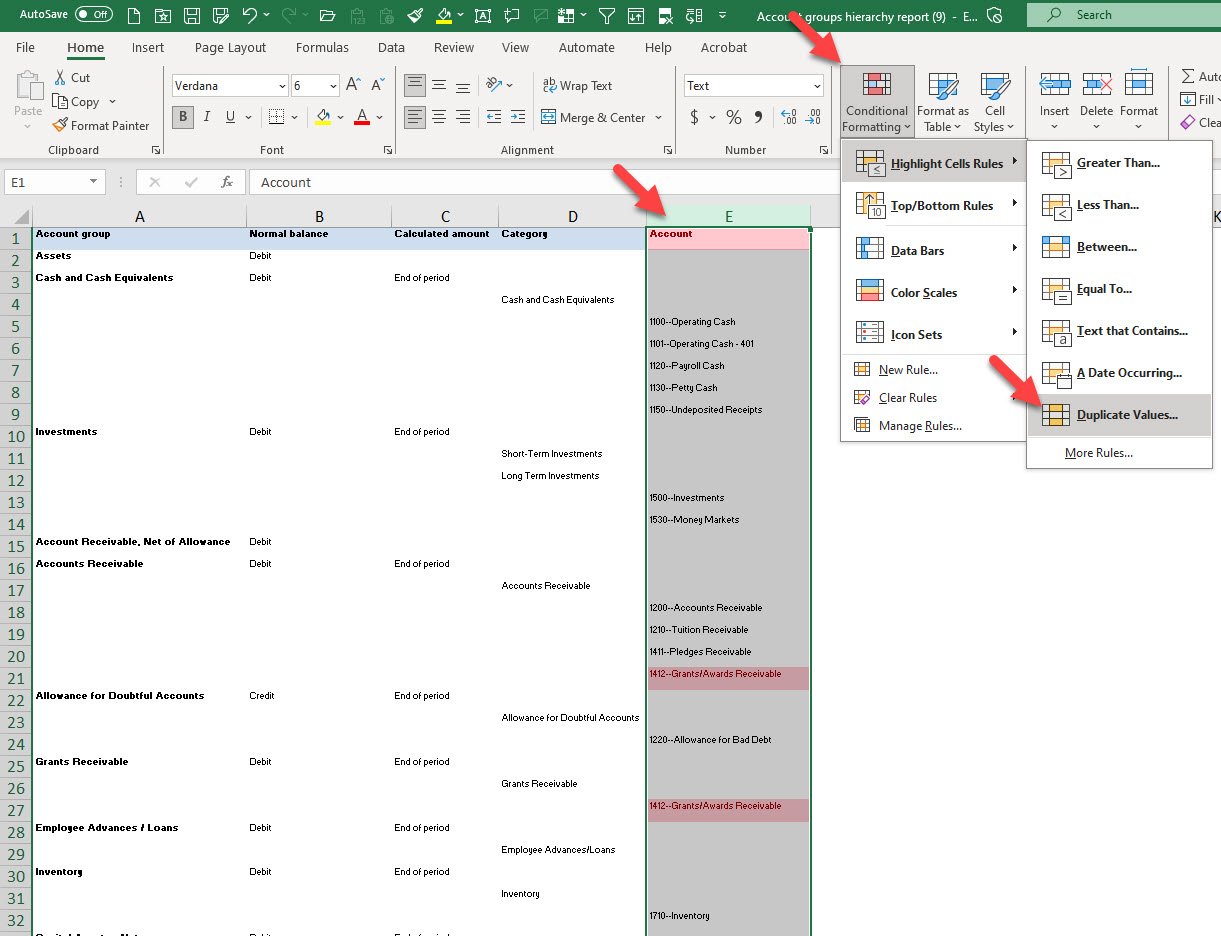Open the Formulas ribbon tab
The image size is (1221, 936).
322,47
